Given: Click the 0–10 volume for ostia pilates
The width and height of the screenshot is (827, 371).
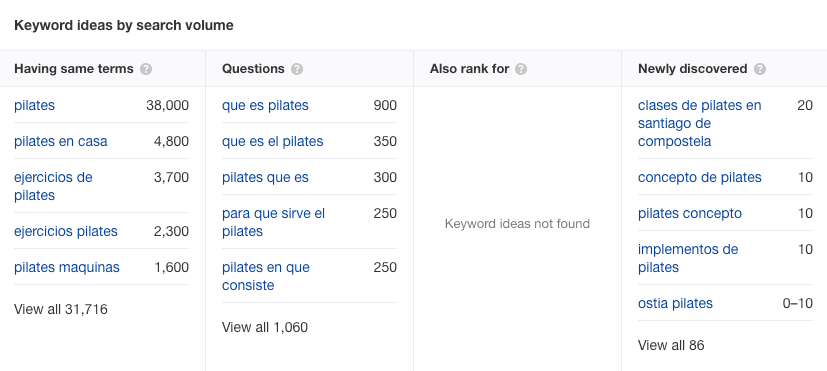Looking at the screenshot, I should [797, 303].
